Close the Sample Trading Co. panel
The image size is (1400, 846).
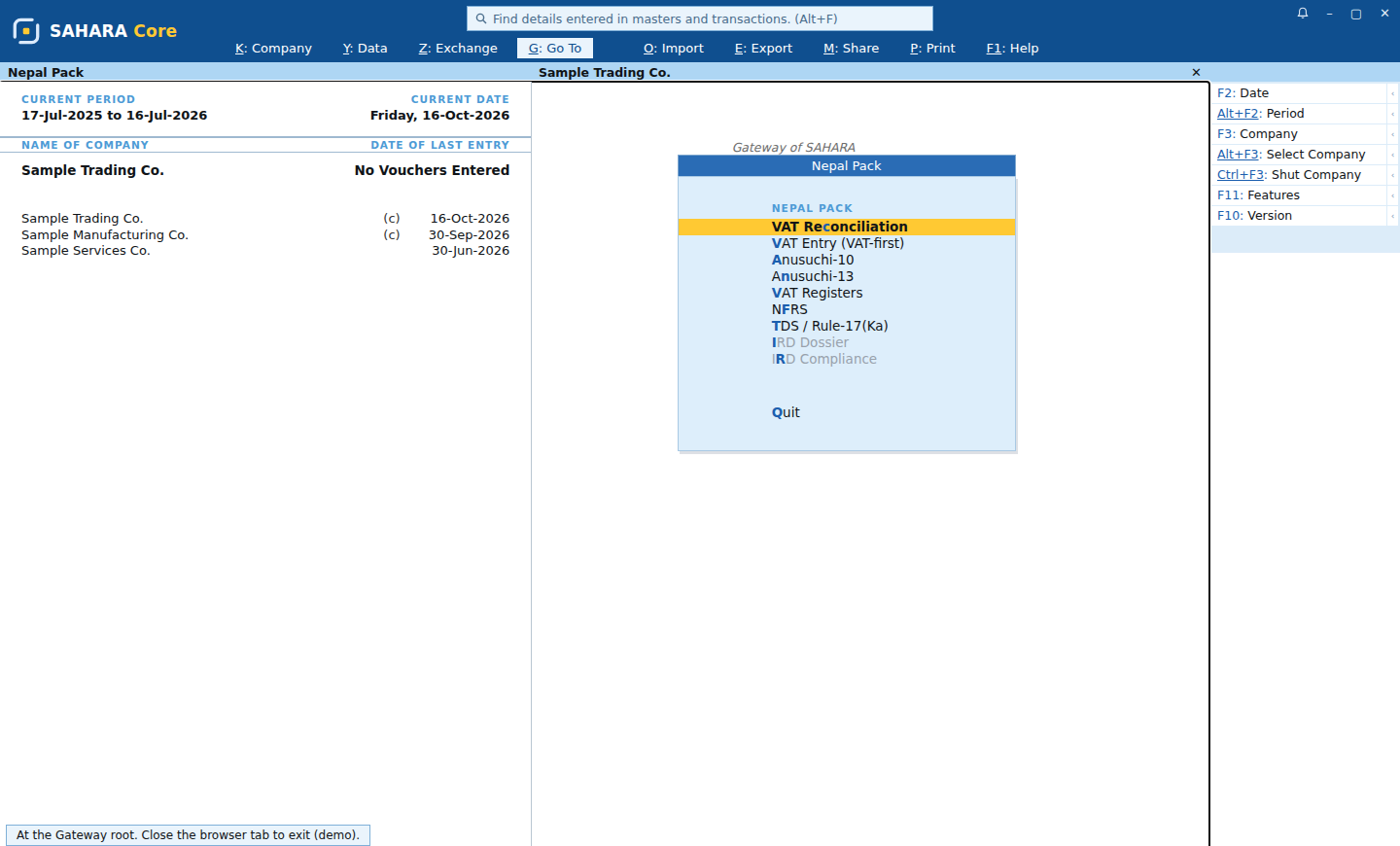point(1196,72)
